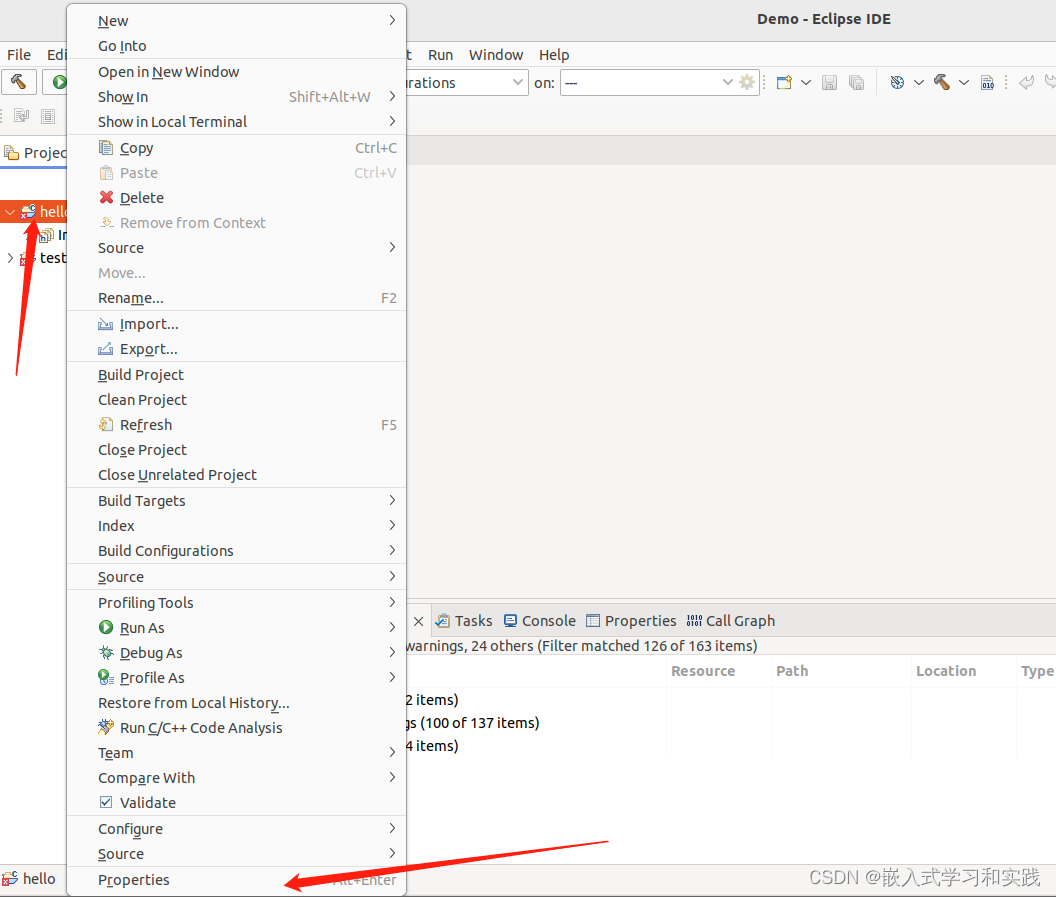The image size is (1056, 897).
Task: Open the launch target 'on:' dropdown
Action: coord(727,82)
